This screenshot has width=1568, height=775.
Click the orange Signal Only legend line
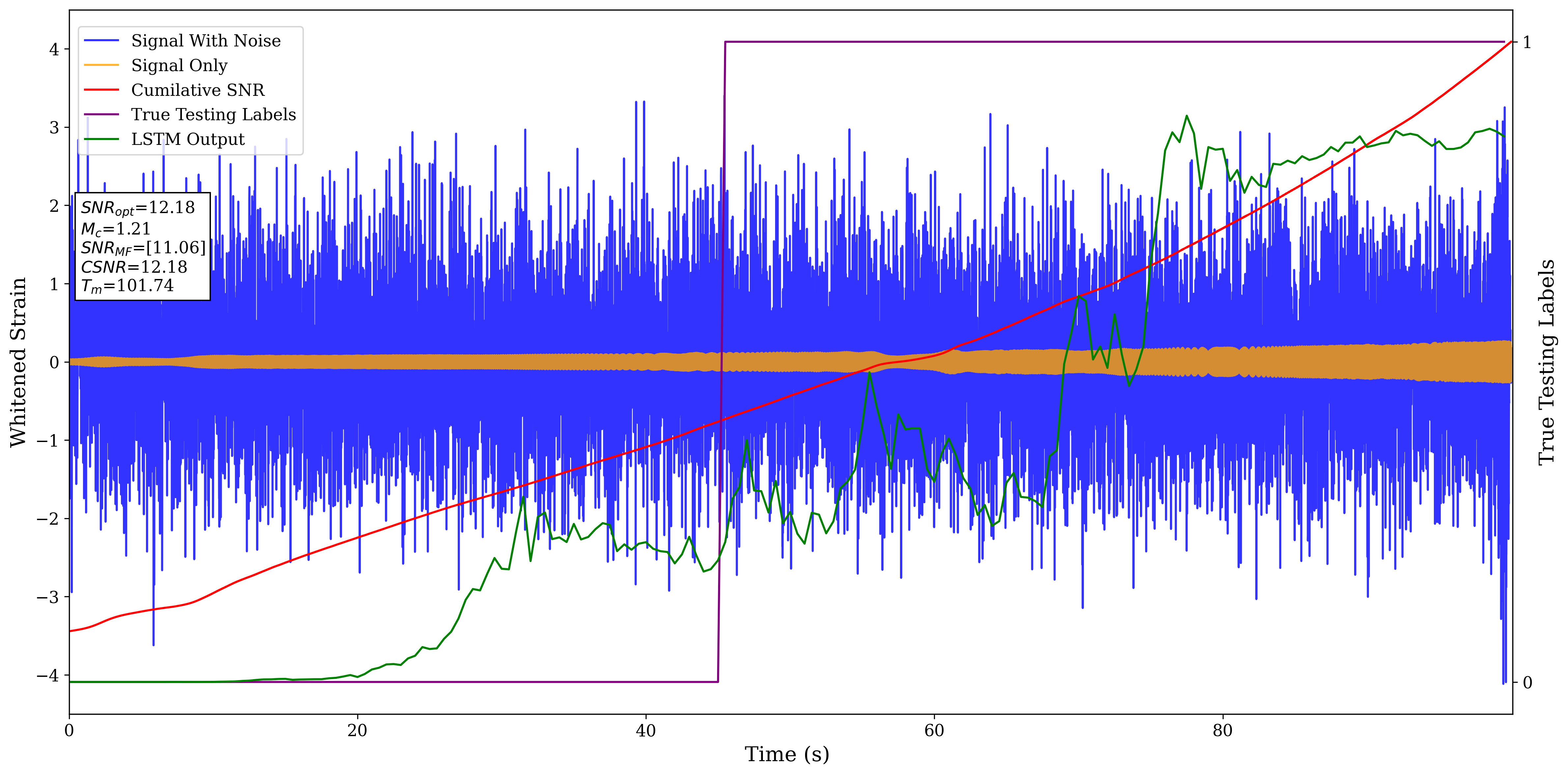[101, 65]
